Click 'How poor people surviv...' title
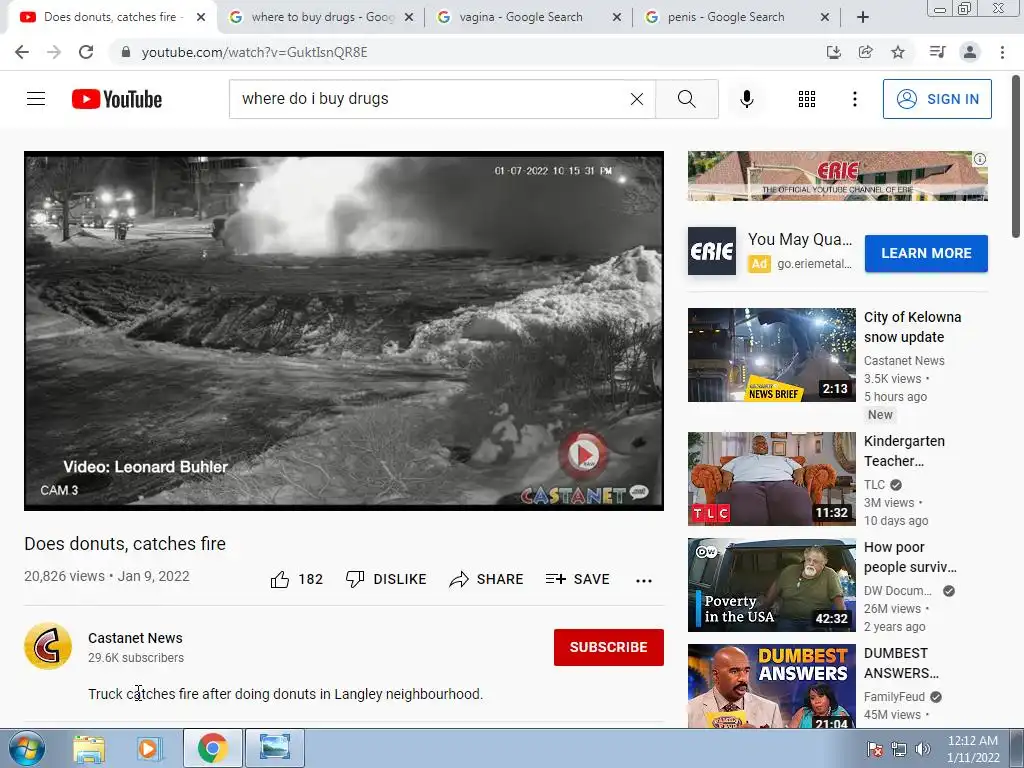1024x768 pixels. [910, 557]
